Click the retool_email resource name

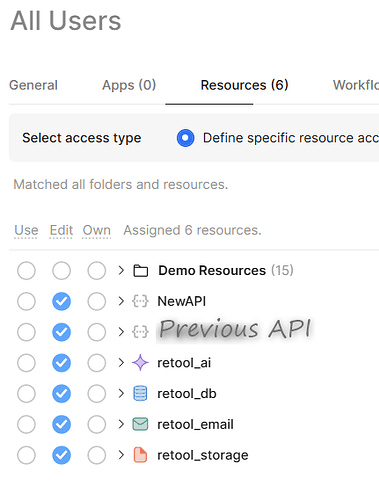click(195, 424)
